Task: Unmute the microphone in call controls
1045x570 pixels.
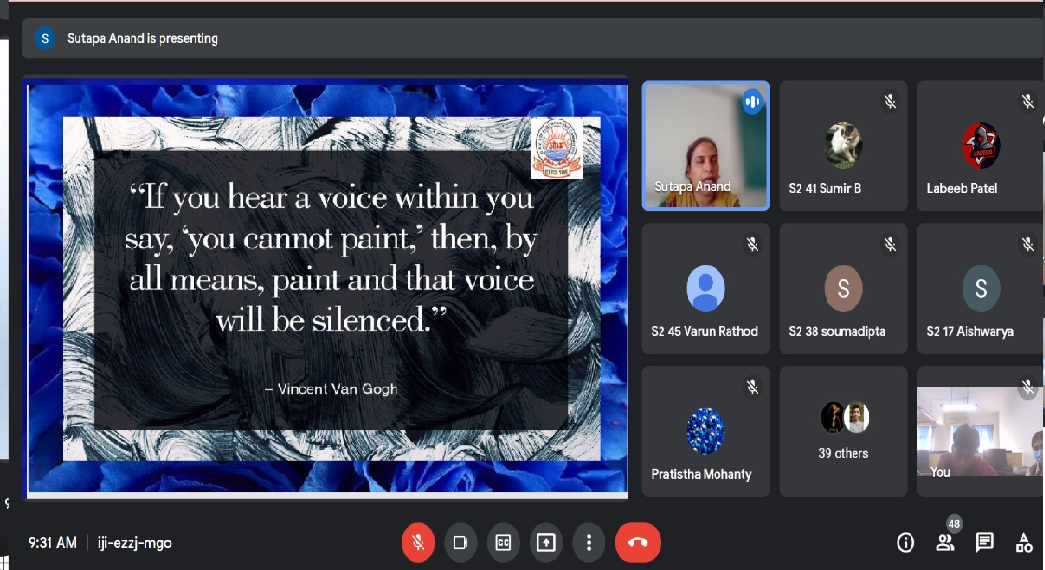Action: click(x=418, y=542)
